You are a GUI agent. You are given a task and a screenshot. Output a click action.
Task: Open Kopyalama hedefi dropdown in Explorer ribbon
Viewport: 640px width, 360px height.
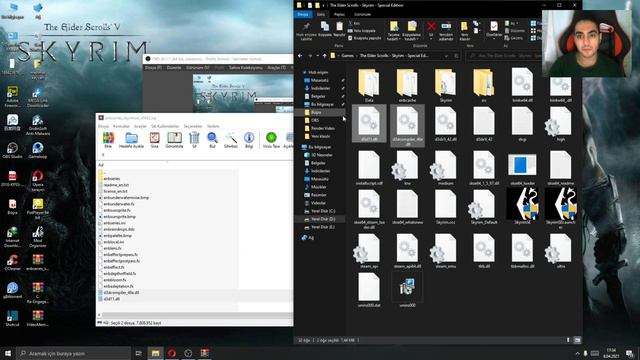(x=412, y=31)
